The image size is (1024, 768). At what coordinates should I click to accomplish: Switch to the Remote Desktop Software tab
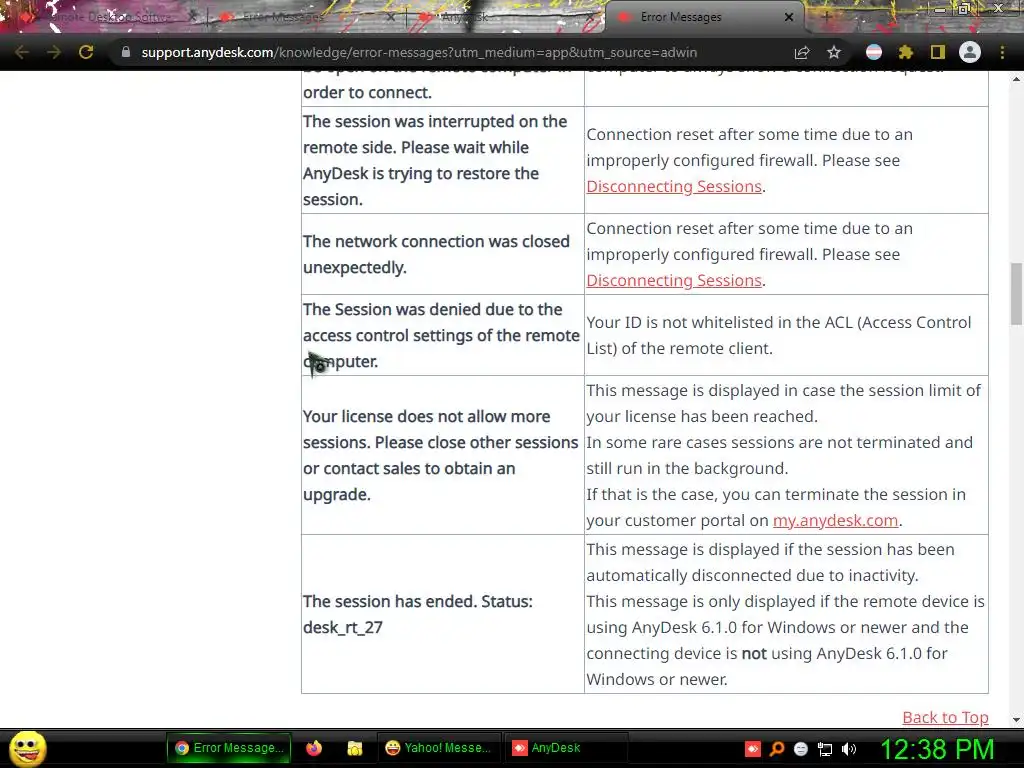click(108, 17)
